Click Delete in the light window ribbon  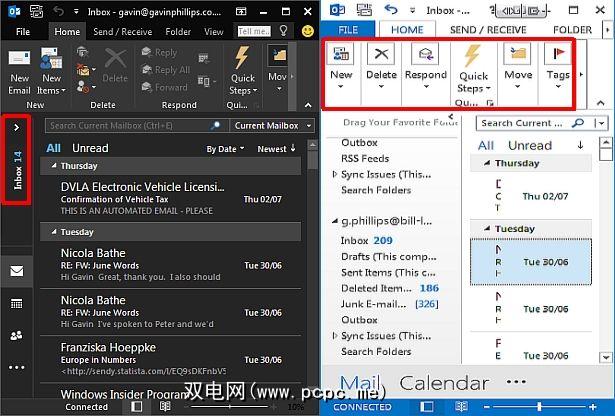tap(381, 67)
